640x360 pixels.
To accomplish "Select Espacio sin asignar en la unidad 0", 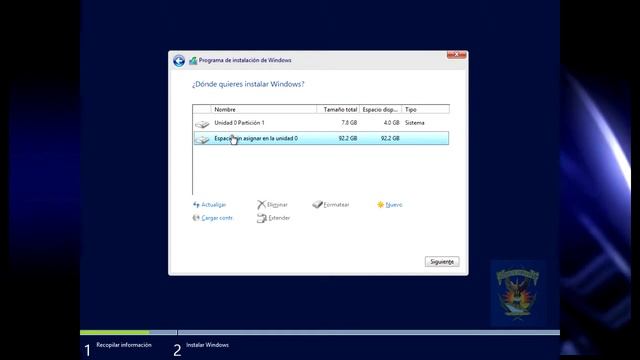I will pos(321,138).
